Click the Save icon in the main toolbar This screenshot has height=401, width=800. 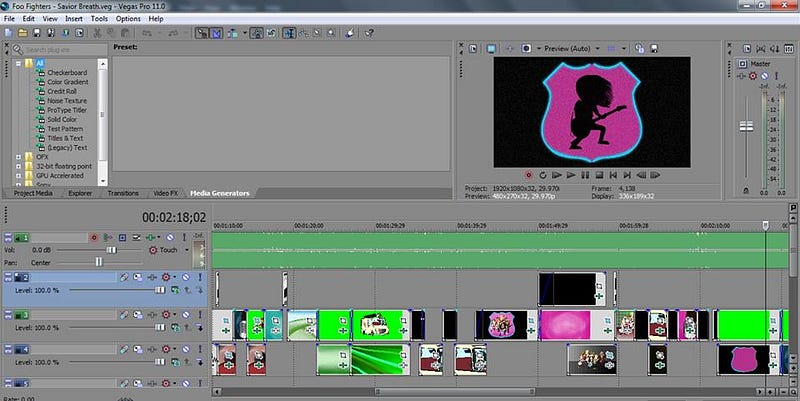click(37, 33)
